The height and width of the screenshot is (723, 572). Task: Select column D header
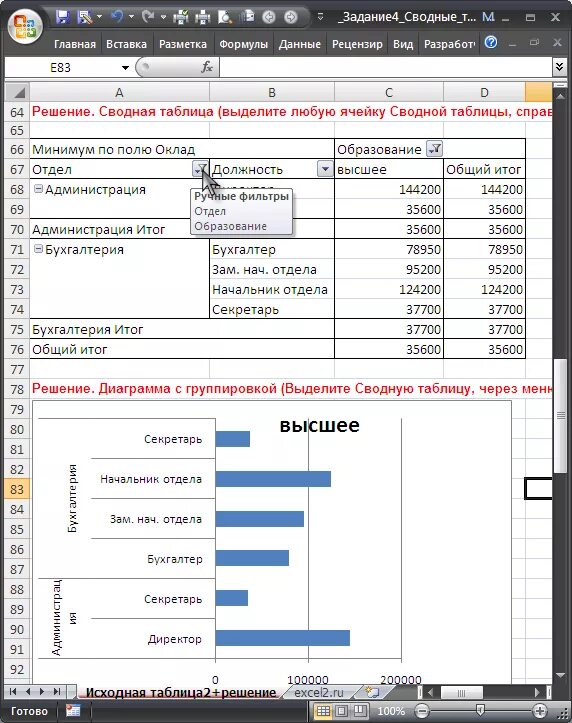click(484, 92)
